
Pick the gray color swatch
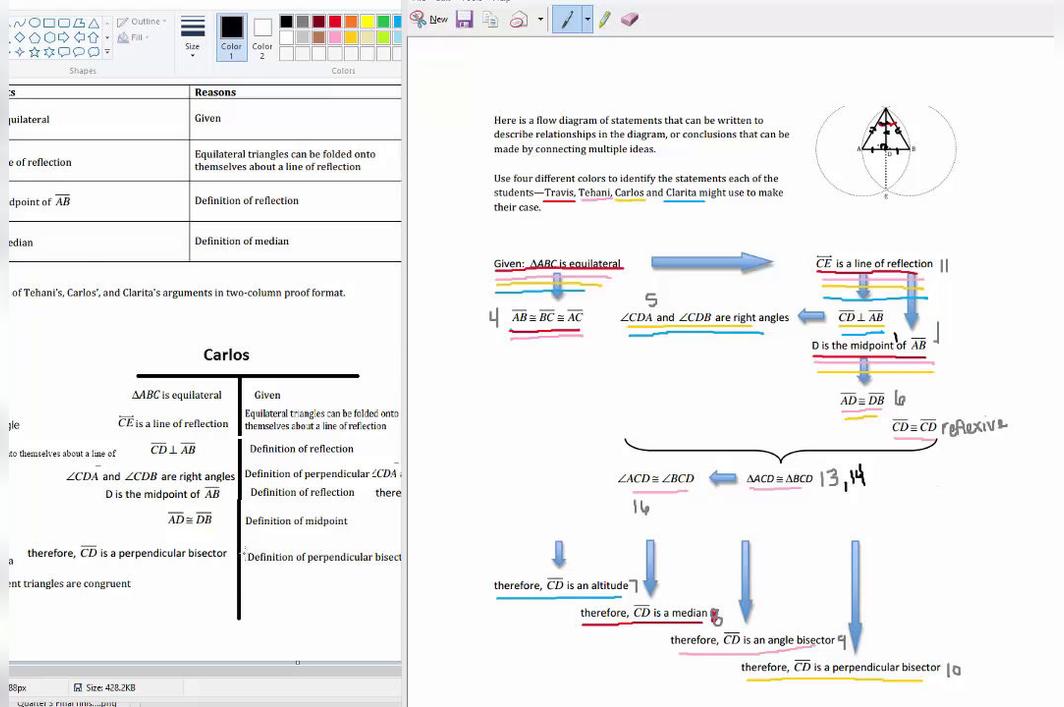pyautogui.click(x=303, y=22)
